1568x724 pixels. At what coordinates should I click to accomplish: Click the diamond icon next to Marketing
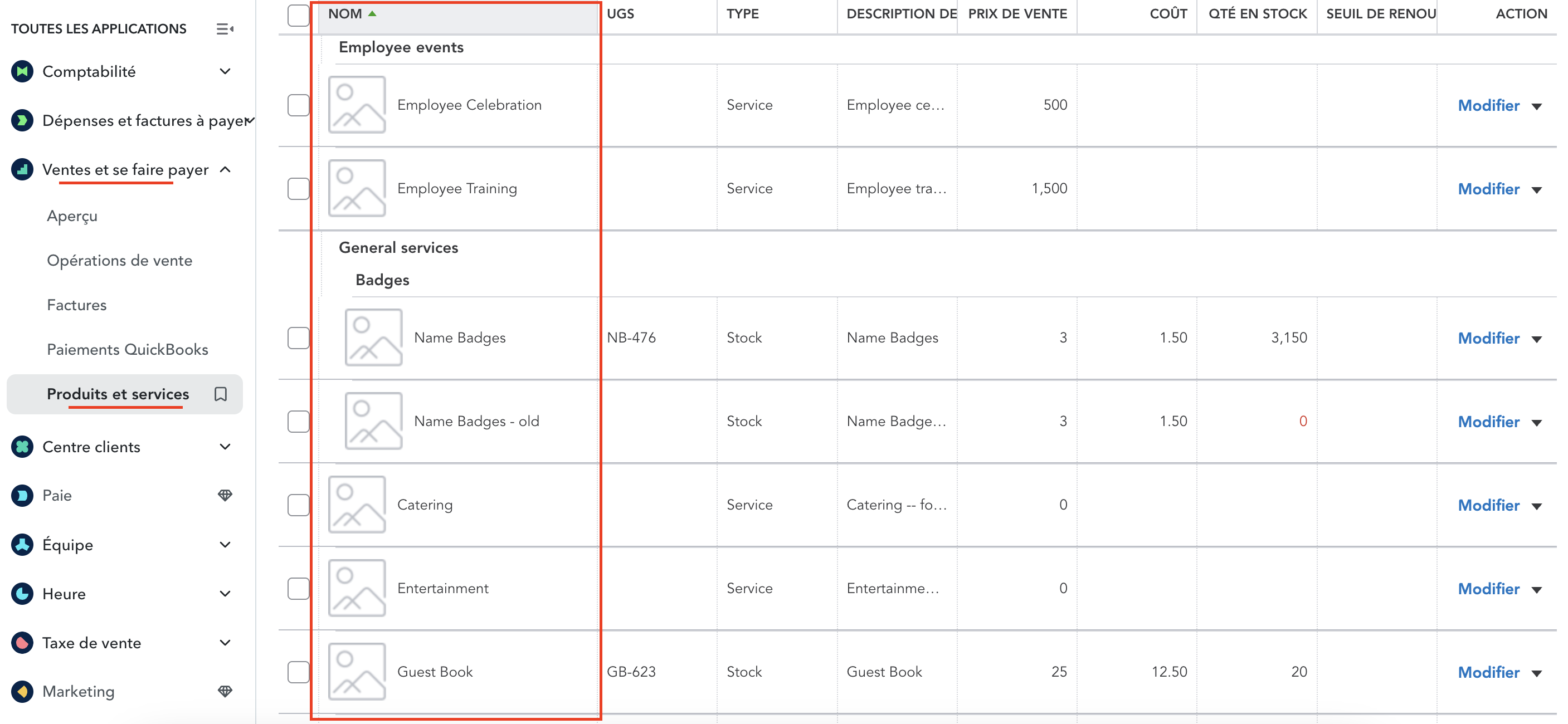click(225, 691)
